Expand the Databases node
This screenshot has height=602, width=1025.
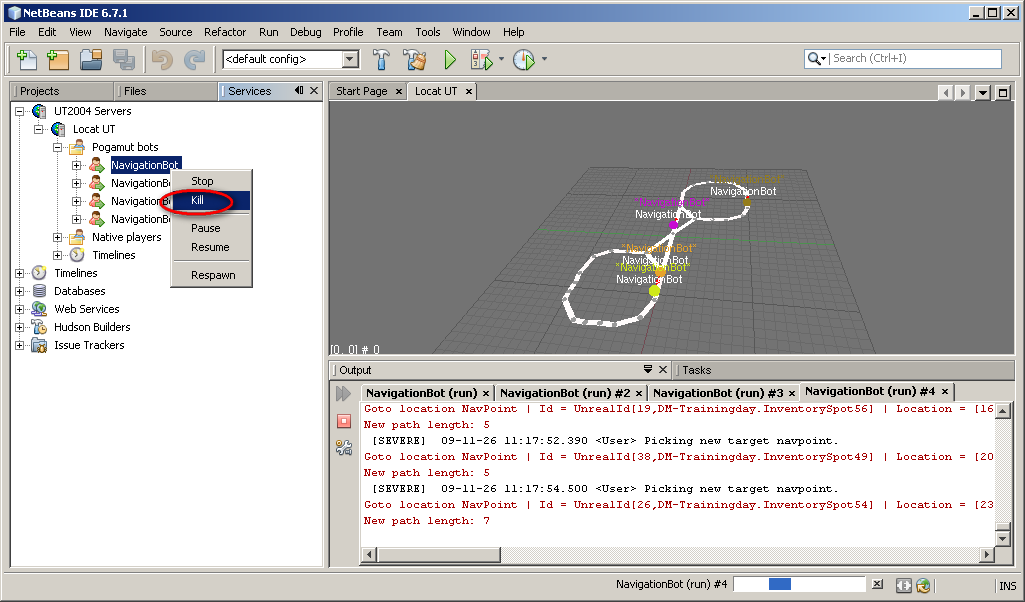pyautogui.click(x=20, y=292)
